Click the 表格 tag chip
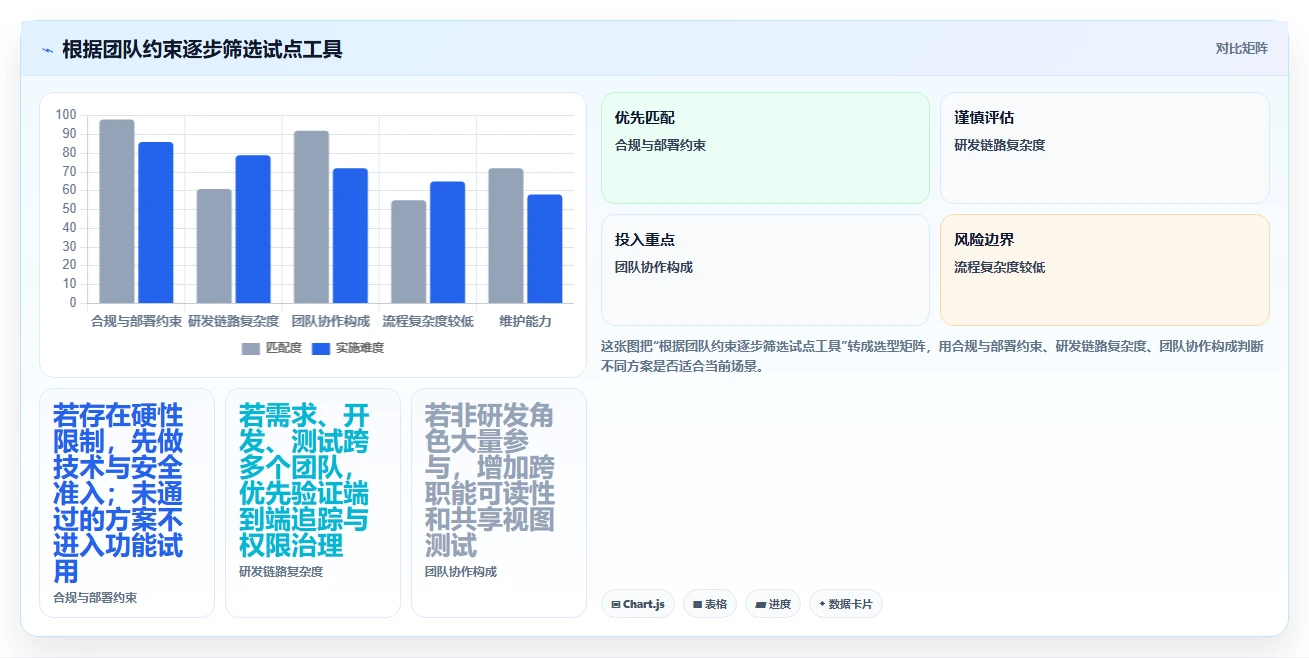The image size is (1309, 658). point(710,604)
